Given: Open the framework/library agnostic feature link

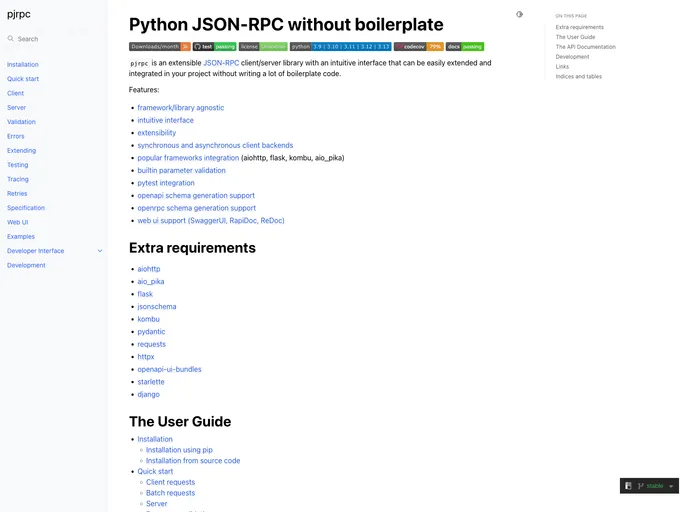Looking at the screenshot, I should pos(181,107).
